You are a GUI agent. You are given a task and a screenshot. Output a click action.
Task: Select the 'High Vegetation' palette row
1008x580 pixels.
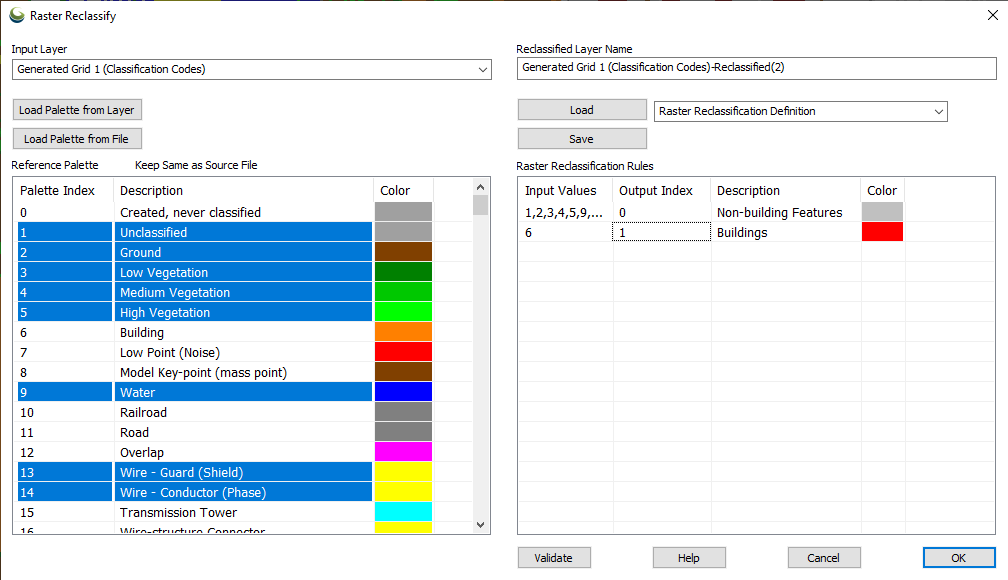[225, 312]
